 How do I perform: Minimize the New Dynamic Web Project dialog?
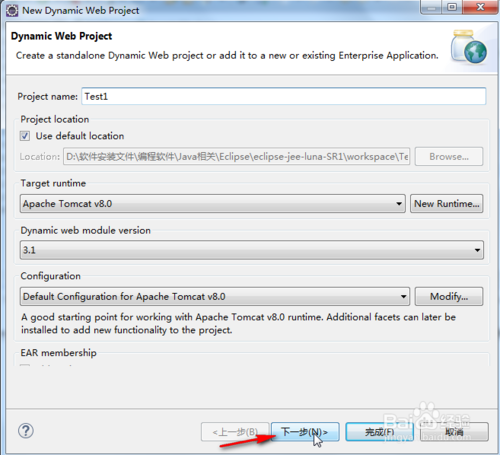point(431,7)
